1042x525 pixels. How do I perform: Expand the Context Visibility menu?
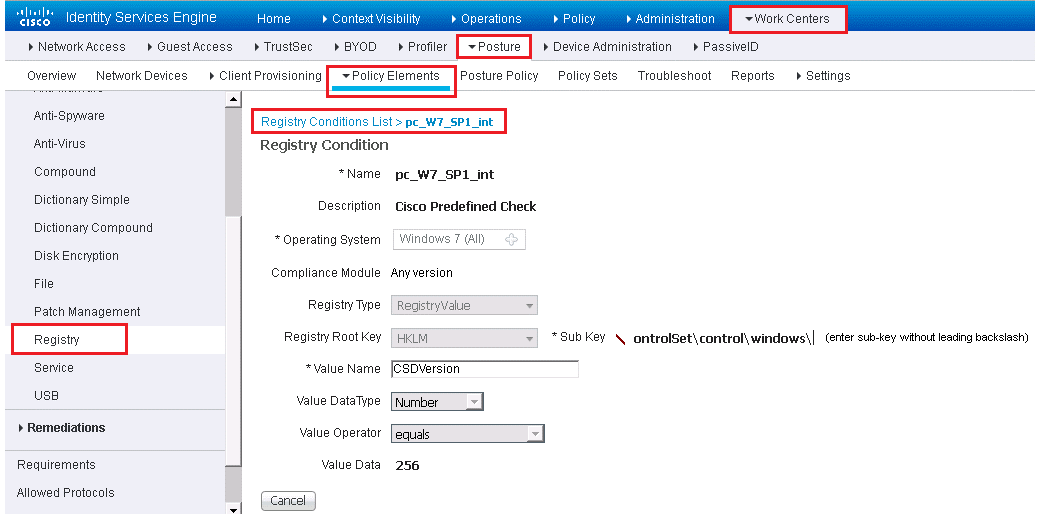[x=371, y=19]
